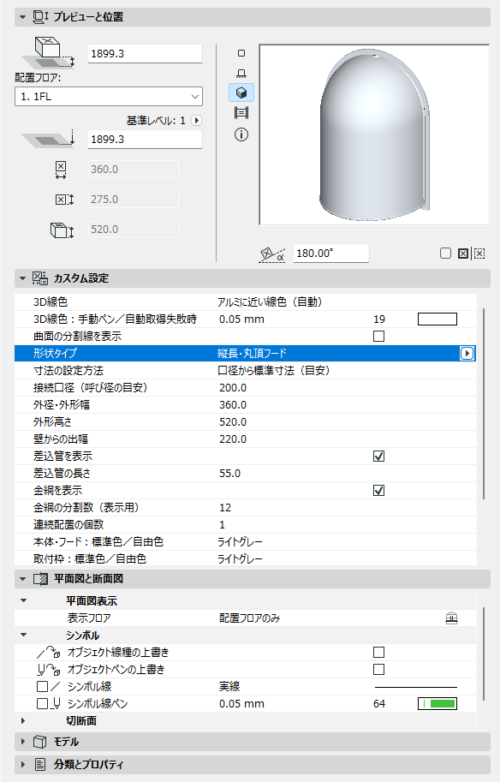Screen dimensions: 500x782
Task: Click the story display icon for 表示フロア
Action: click(x=451, y=618)
